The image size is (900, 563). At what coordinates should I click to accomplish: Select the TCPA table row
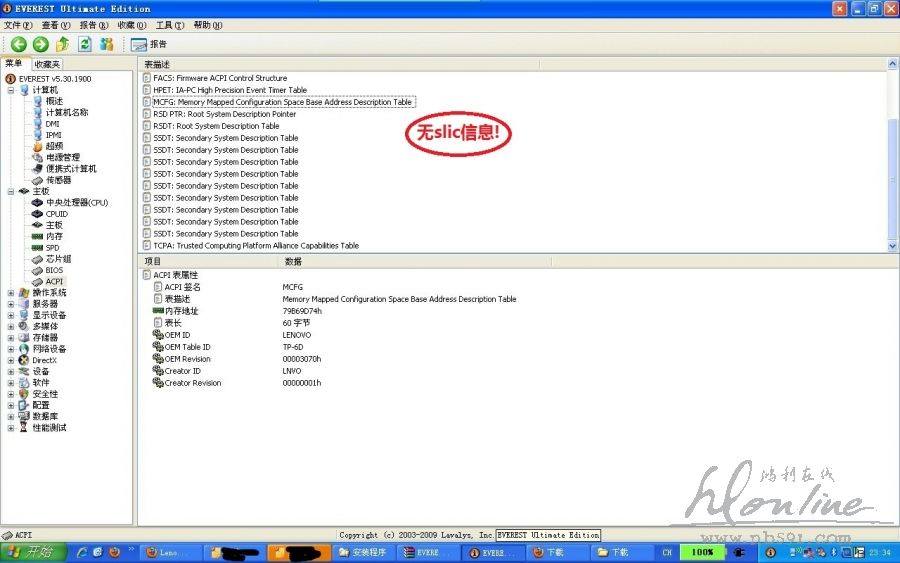(x=256, y=245)
